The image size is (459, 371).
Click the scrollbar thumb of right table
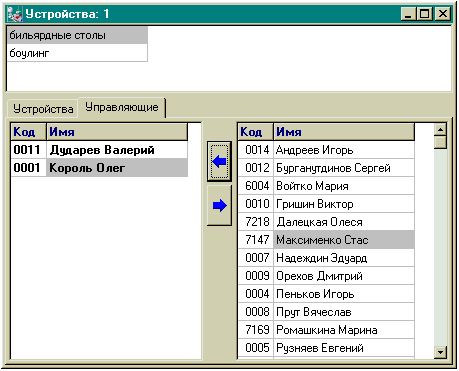pos(440,142)
